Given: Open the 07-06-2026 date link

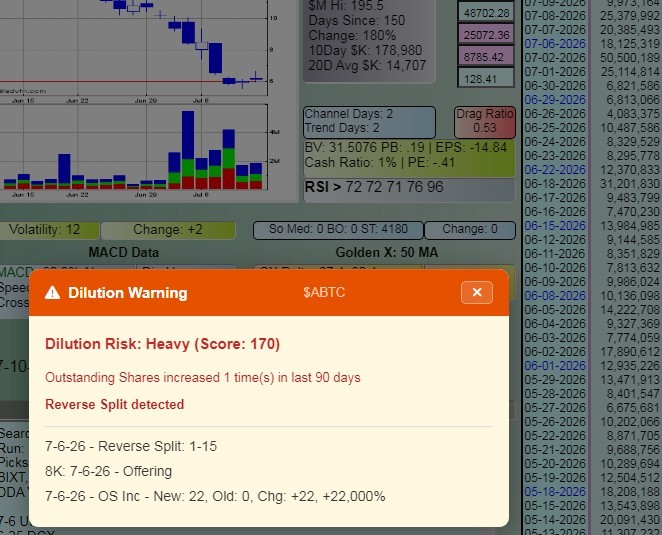Looking at the screenshot, I should [x=555, y=44].
